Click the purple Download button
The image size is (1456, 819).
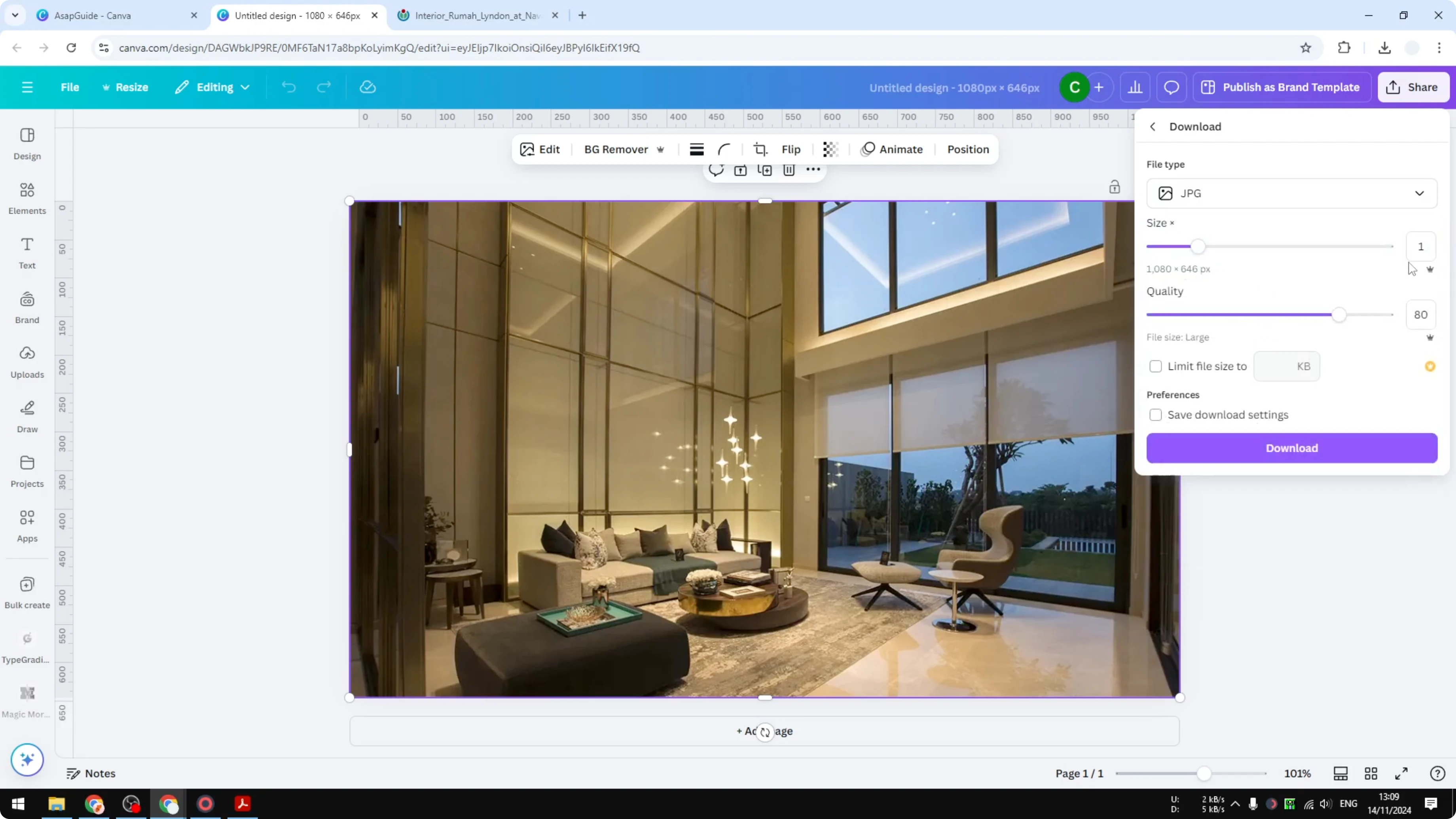coord(1292,447)
